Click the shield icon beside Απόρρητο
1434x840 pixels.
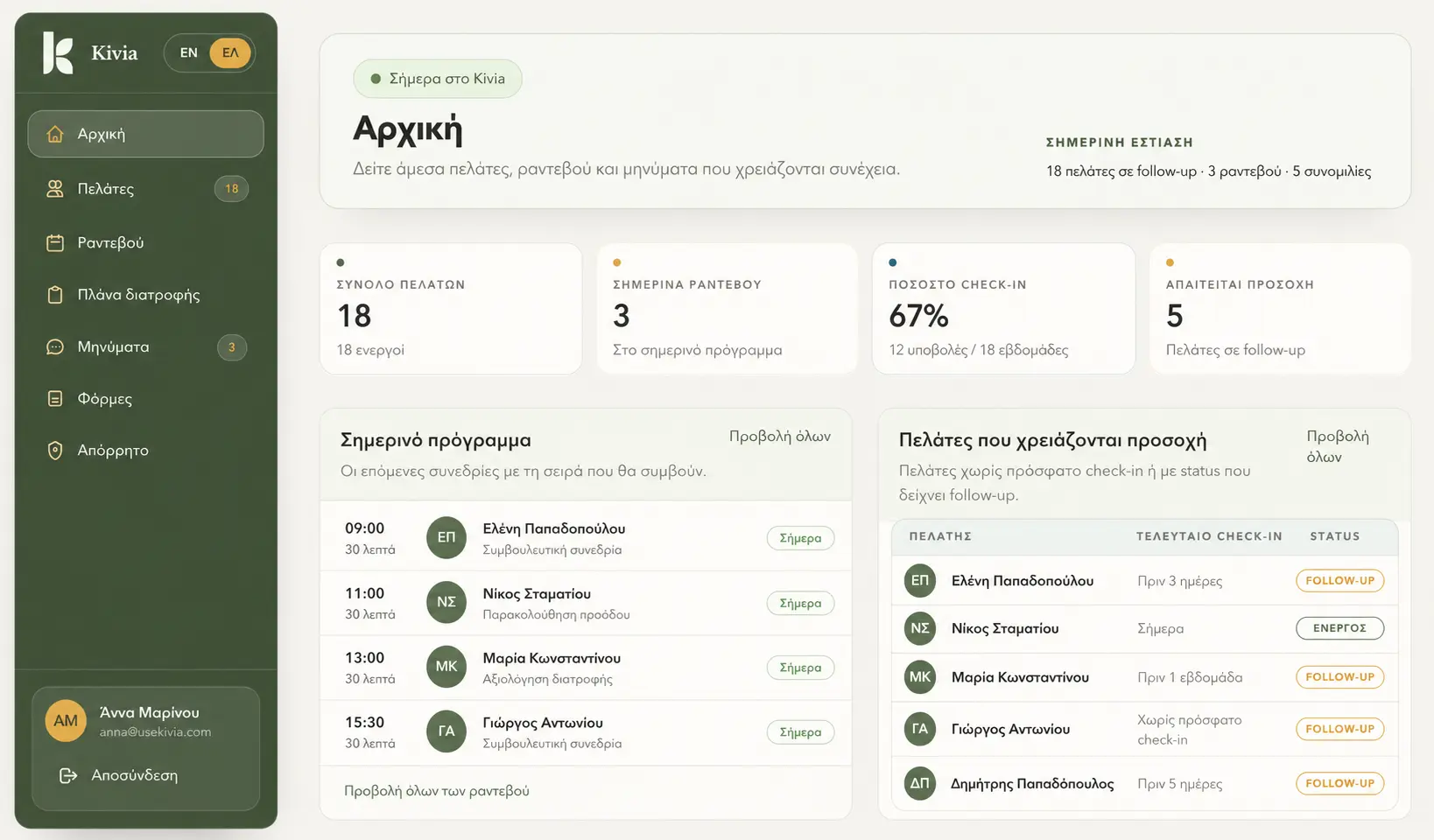[55, 450]
